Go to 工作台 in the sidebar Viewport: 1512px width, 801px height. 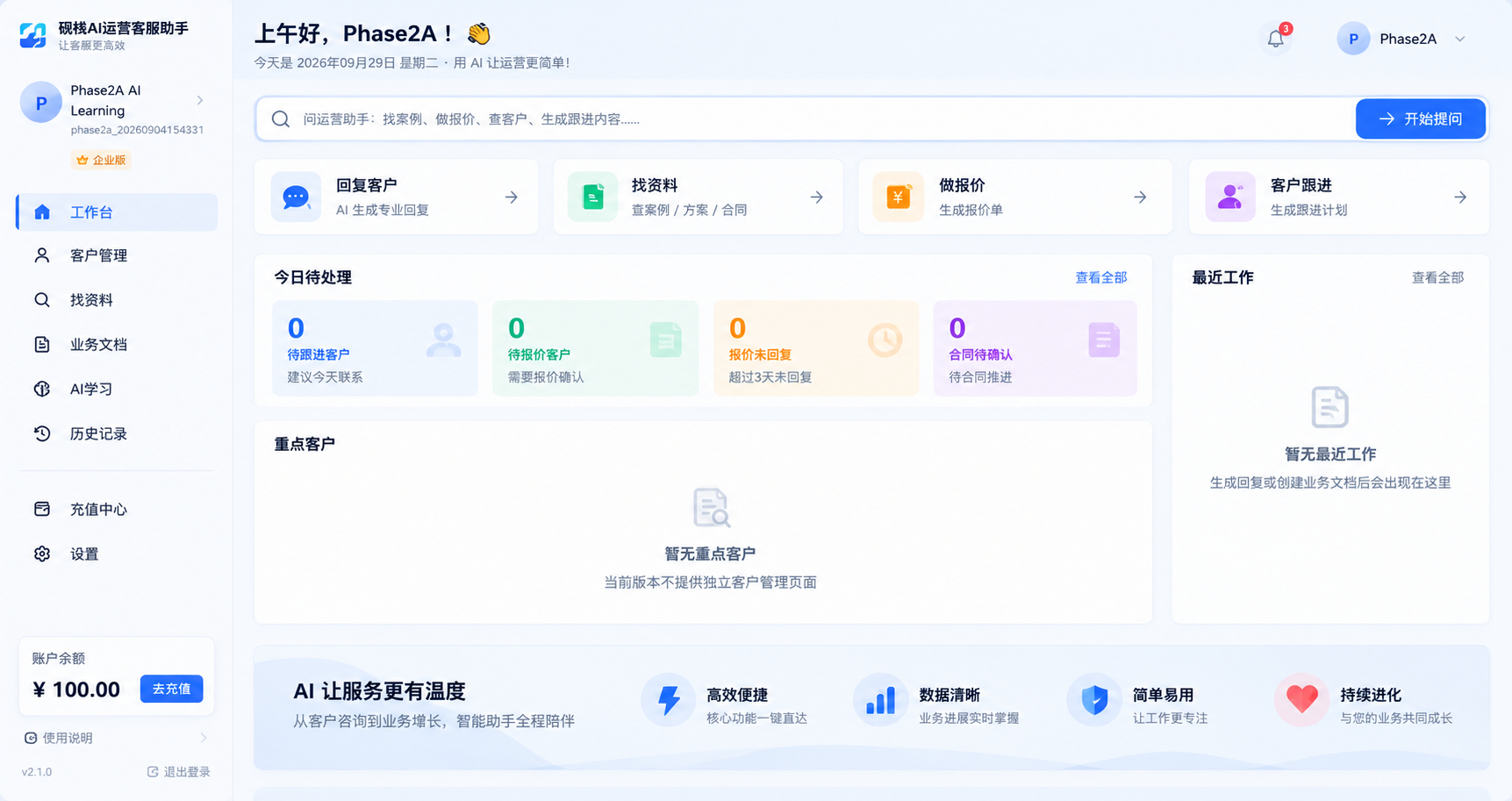coord(117,212)
